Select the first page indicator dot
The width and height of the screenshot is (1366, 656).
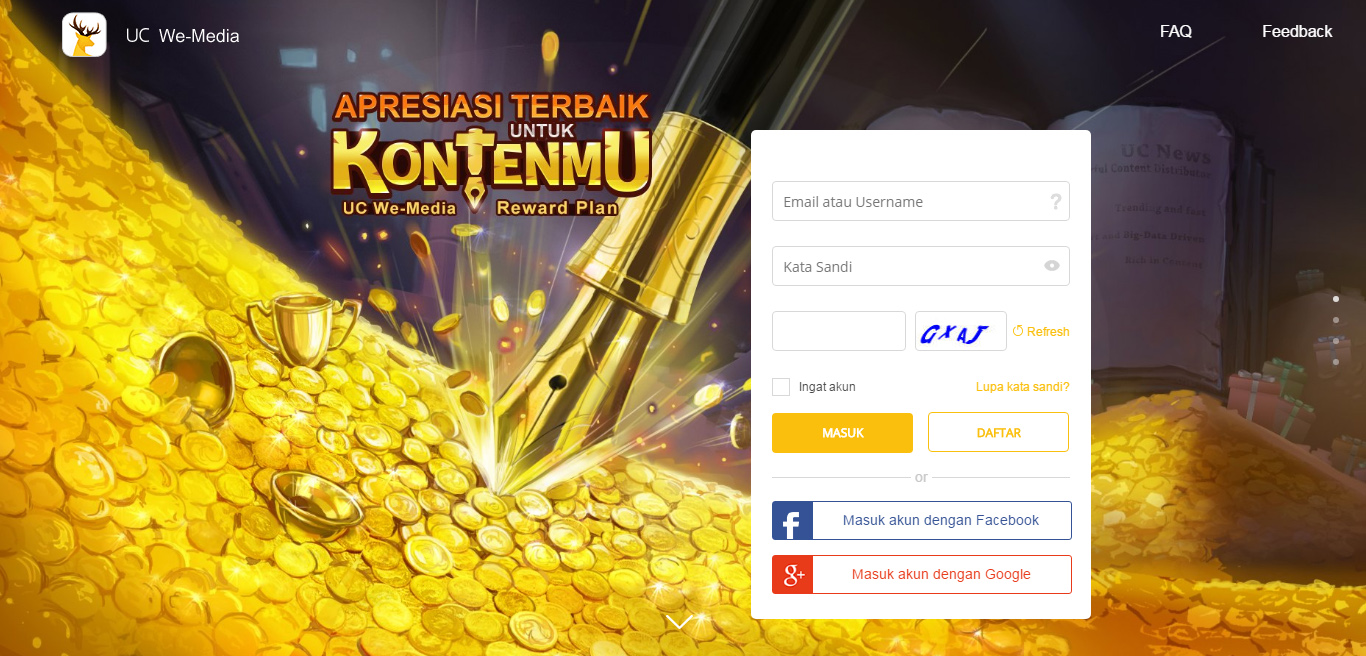(1336, 299)
